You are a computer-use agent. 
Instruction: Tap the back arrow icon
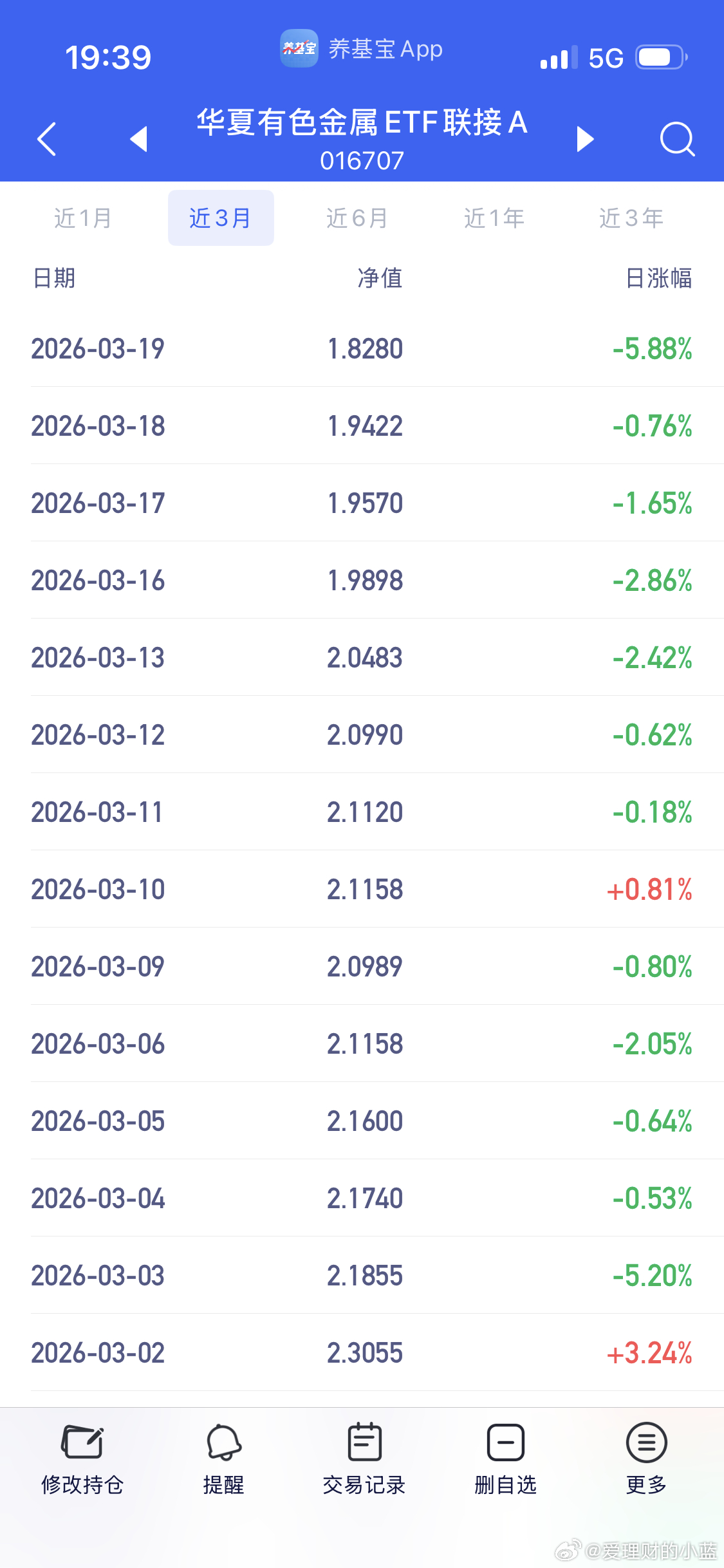tap(47, 138)
